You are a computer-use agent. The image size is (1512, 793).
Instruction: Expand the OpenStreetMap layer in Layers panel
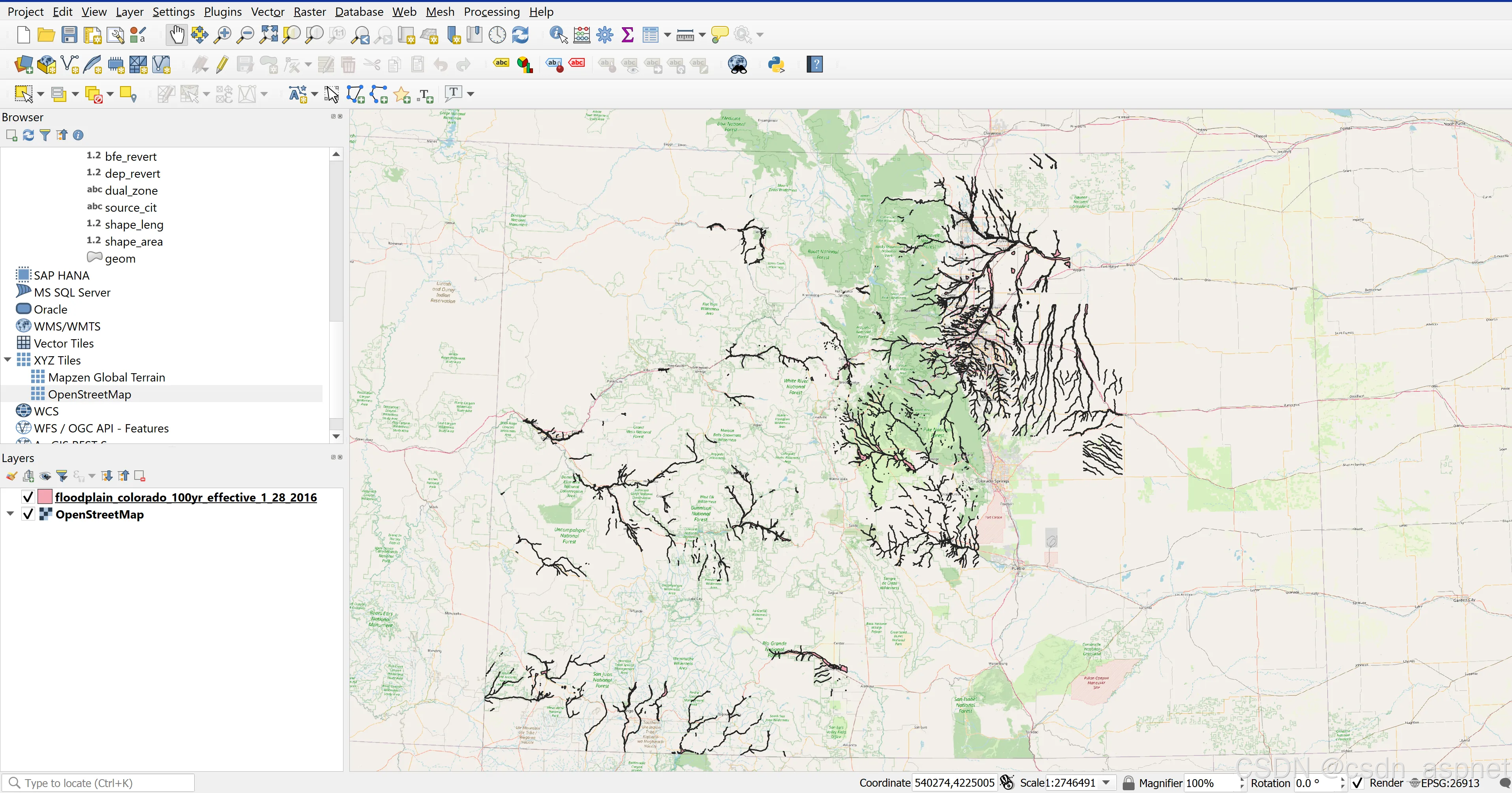tap(10, 514)
